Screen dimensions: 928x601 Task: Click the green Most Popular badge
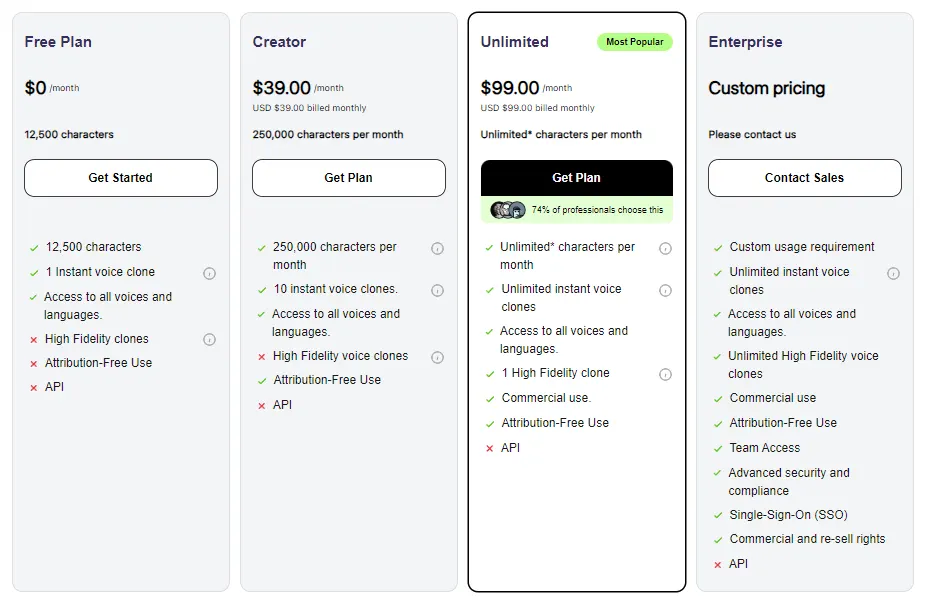(x=635, y=42)
